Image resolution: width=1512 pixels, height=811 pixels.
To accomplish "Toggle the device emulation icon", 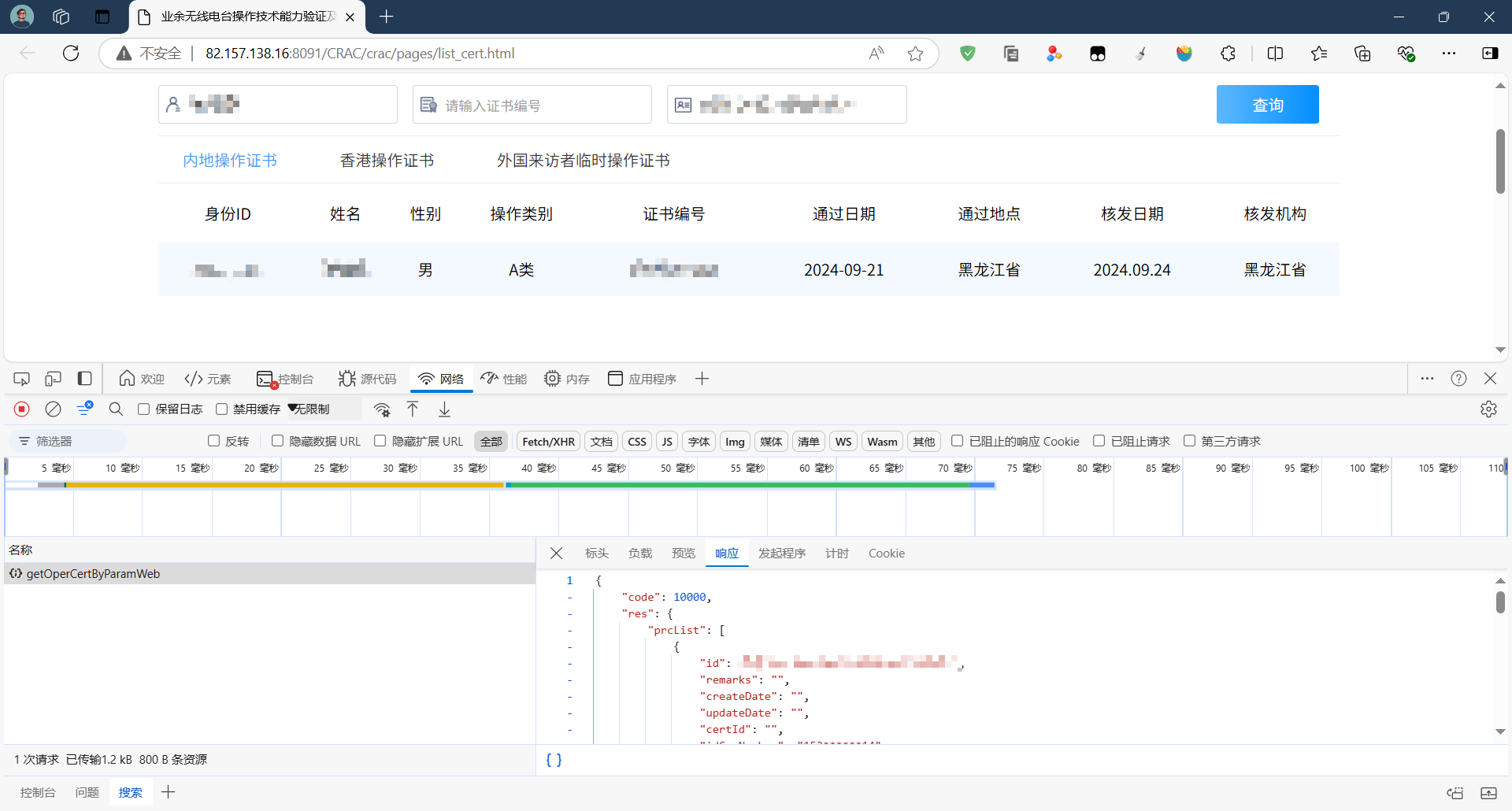I will point(53,379).
